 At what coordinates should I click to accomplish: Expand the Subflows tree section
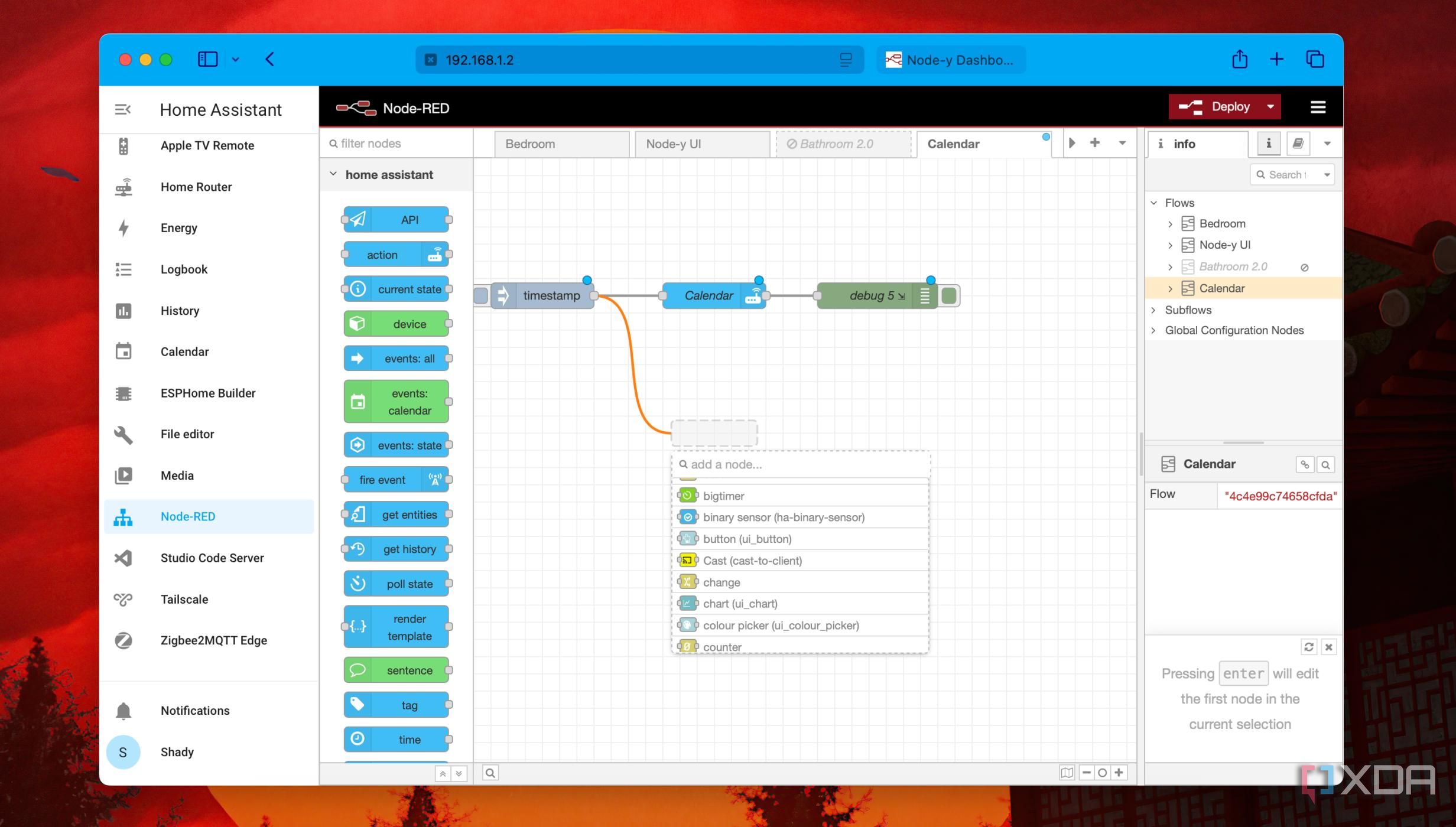click(1153, 310)
